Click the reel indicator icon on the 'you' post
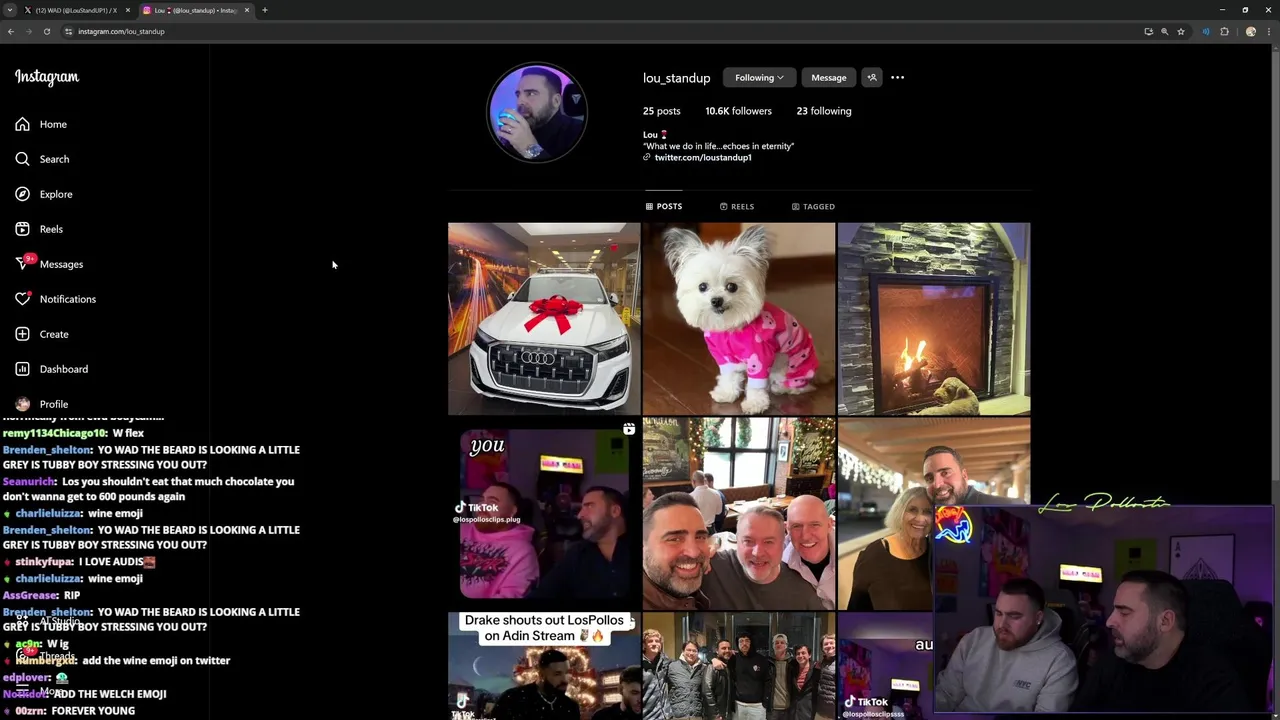This screenshot has width=1280, height=720. 628,430
